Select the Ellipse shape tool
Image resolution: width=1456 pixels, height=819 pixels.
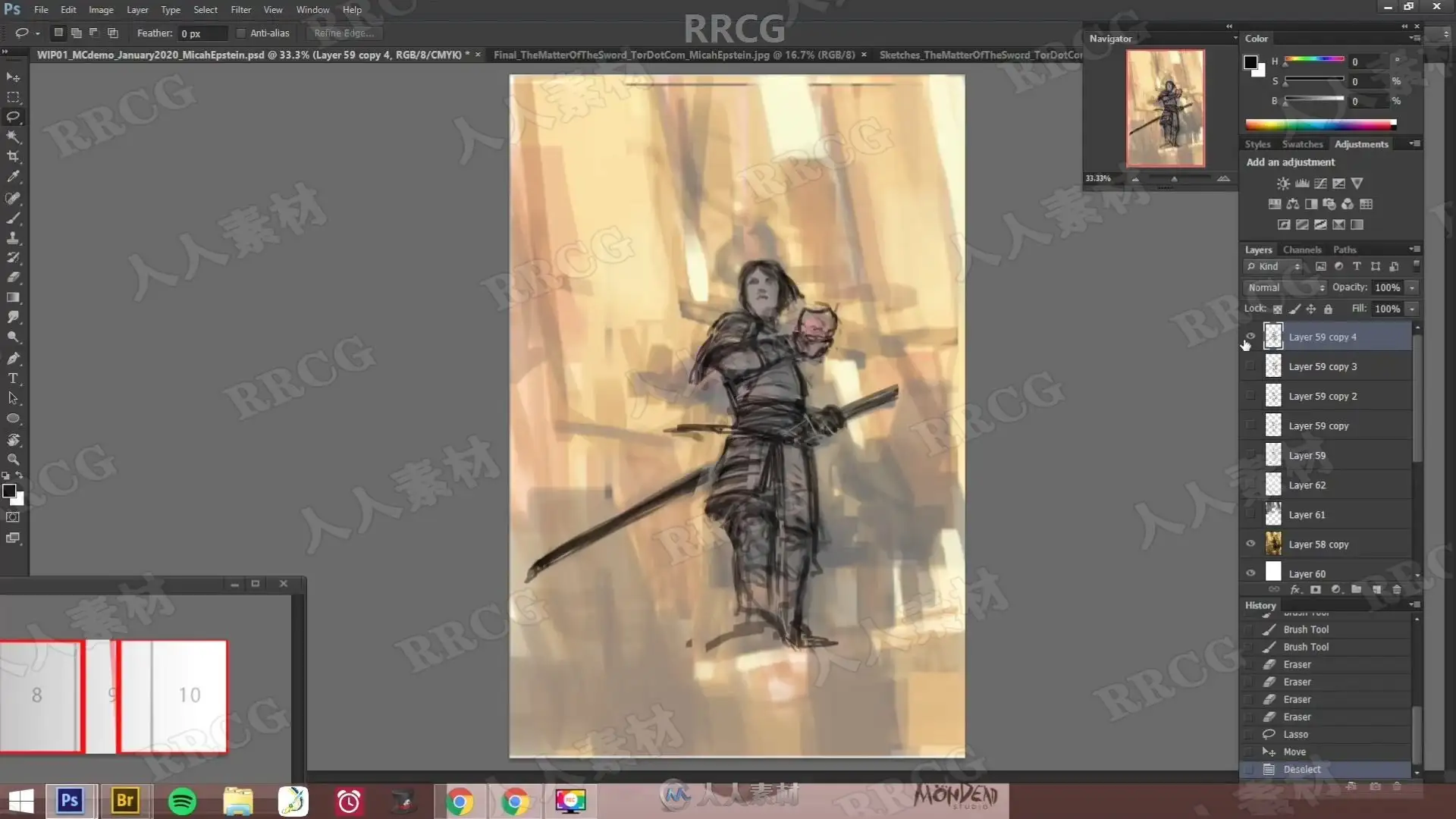pyautogui.click(x=13, y=419)
